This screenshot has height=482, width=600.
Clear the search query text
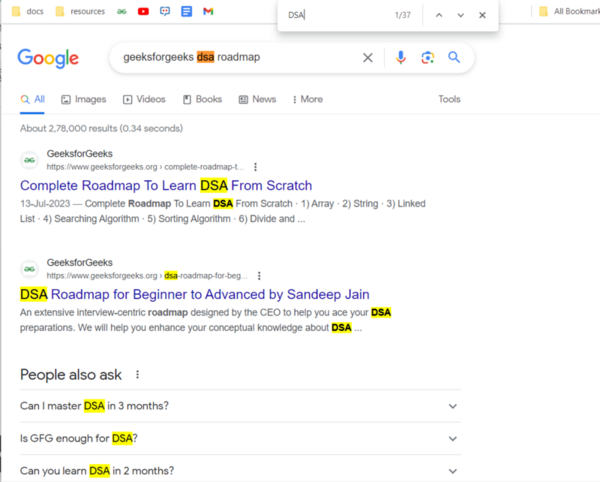click(368, 58)
